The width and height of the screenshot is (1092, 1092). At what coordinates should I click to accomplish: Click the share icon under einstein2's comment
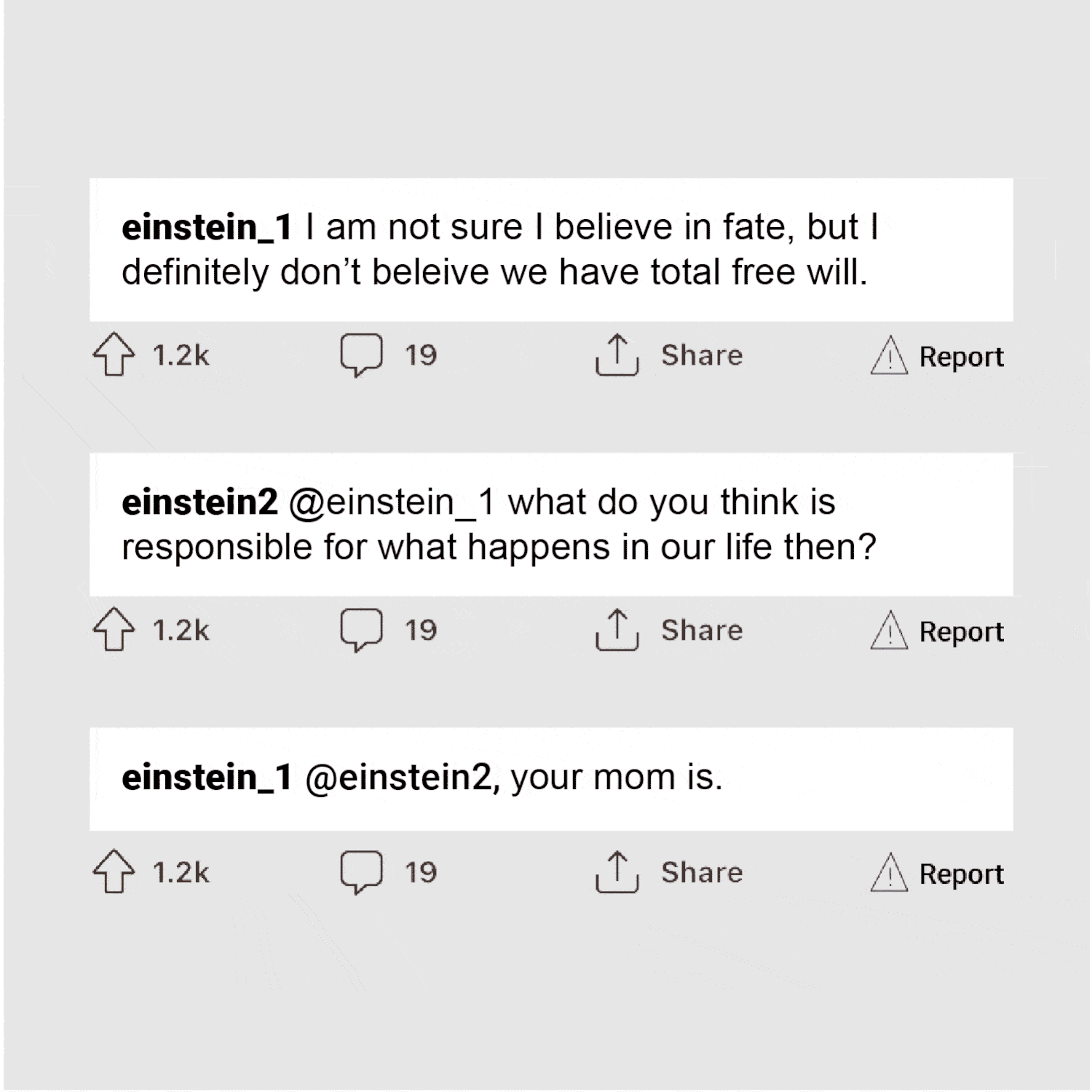[x=617, y=630]
